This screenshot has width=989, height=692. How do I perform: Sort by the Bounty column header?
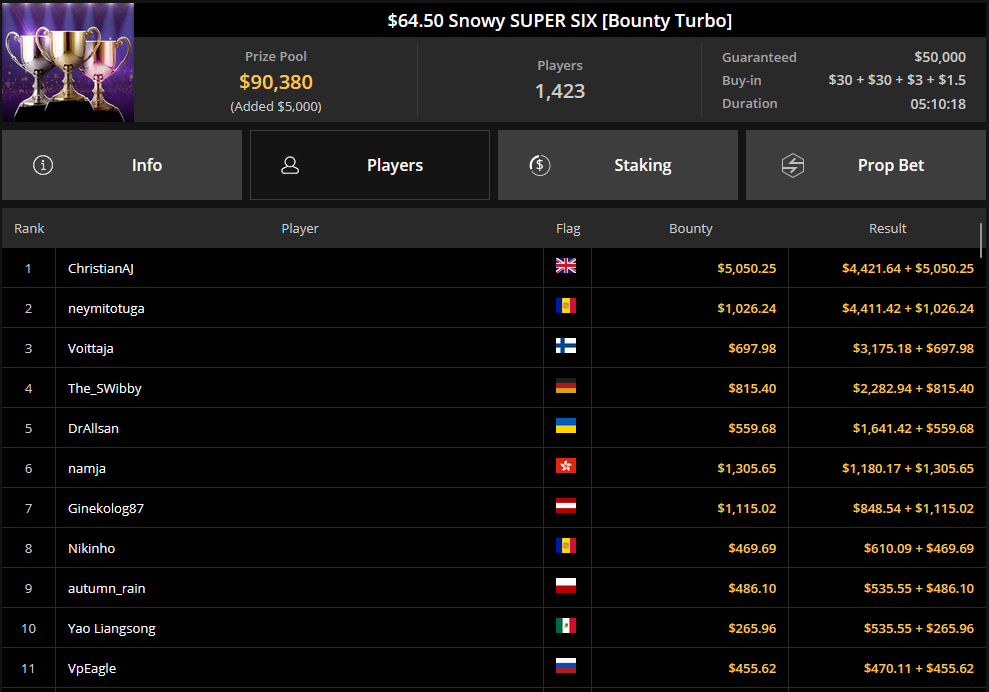[691, 228]
